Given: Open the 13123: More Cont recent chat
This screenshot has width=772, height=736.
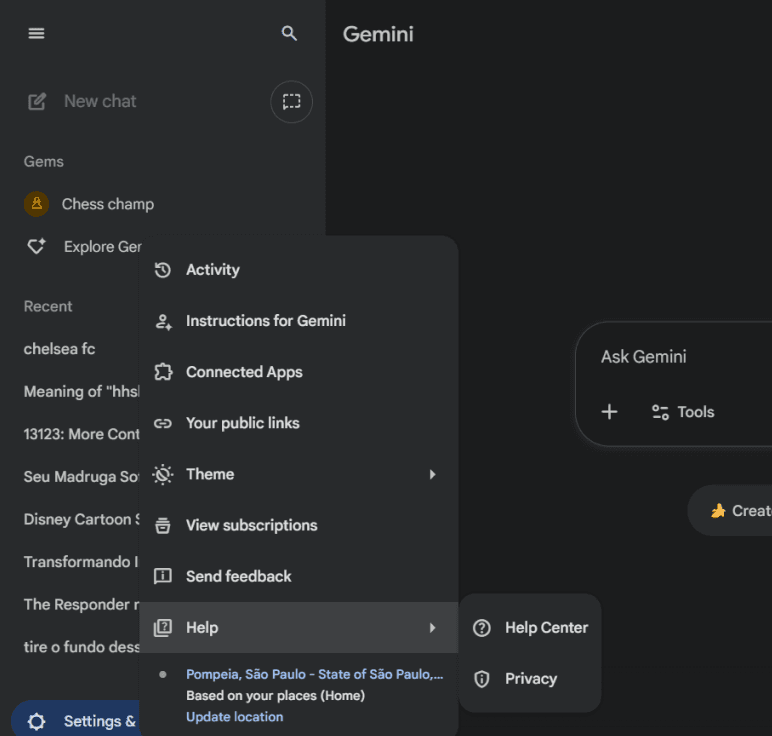Looking at the screenshot, I should (x=82, y=434).
